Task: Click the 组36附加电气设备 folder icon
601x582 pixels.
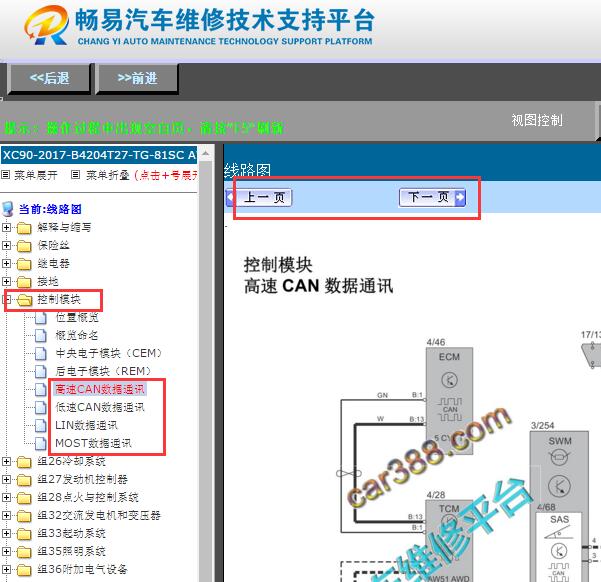Action: tap(24, 570)
